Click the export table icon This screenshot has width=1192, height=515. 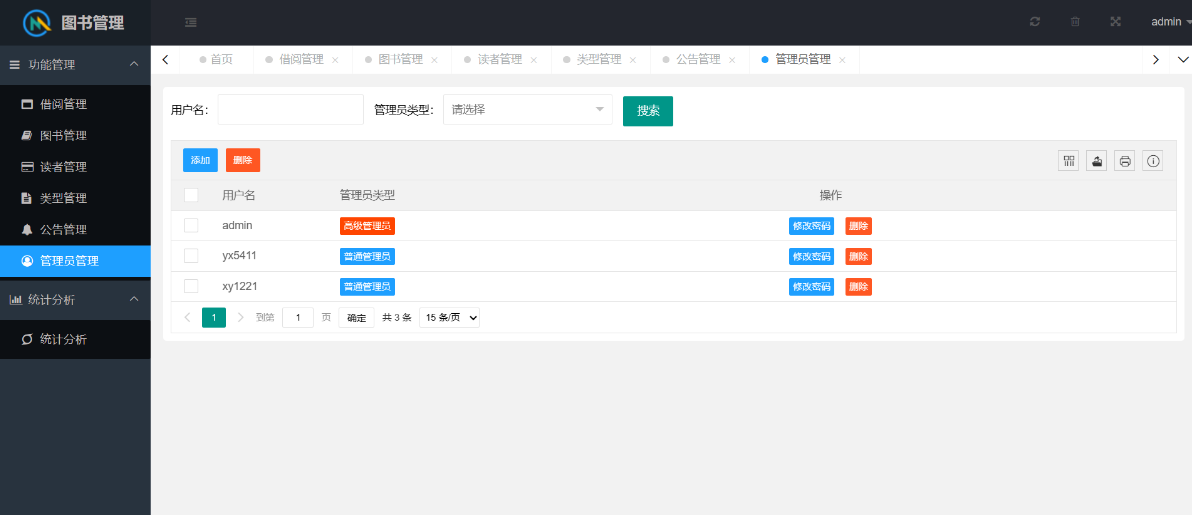pos(1097,161)
